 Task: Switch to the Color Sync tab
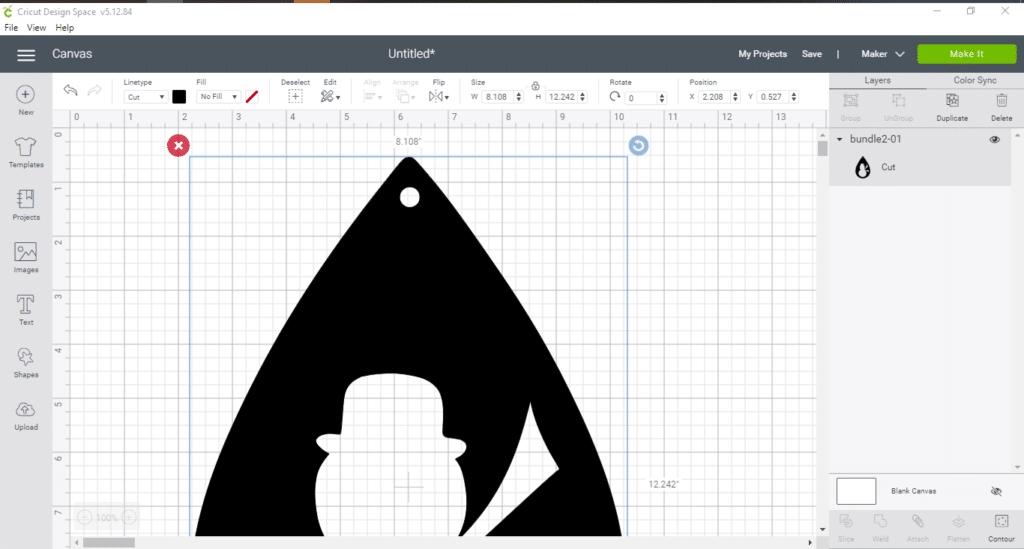pyautogui.click(x=975, y=80)
